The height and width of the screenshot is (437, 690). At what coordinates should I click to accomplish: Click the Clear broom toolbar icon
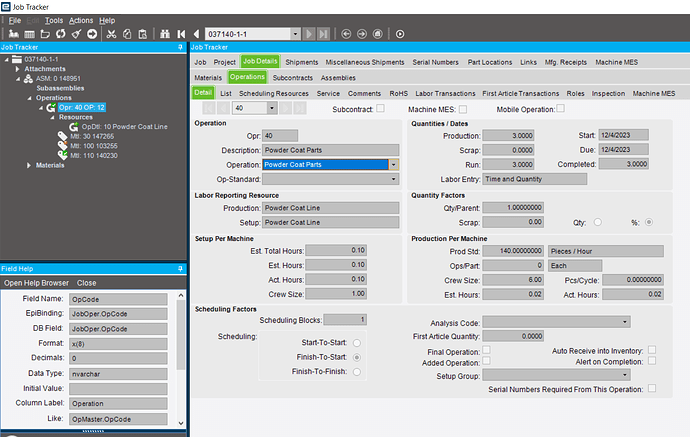(x=75, y=34)
